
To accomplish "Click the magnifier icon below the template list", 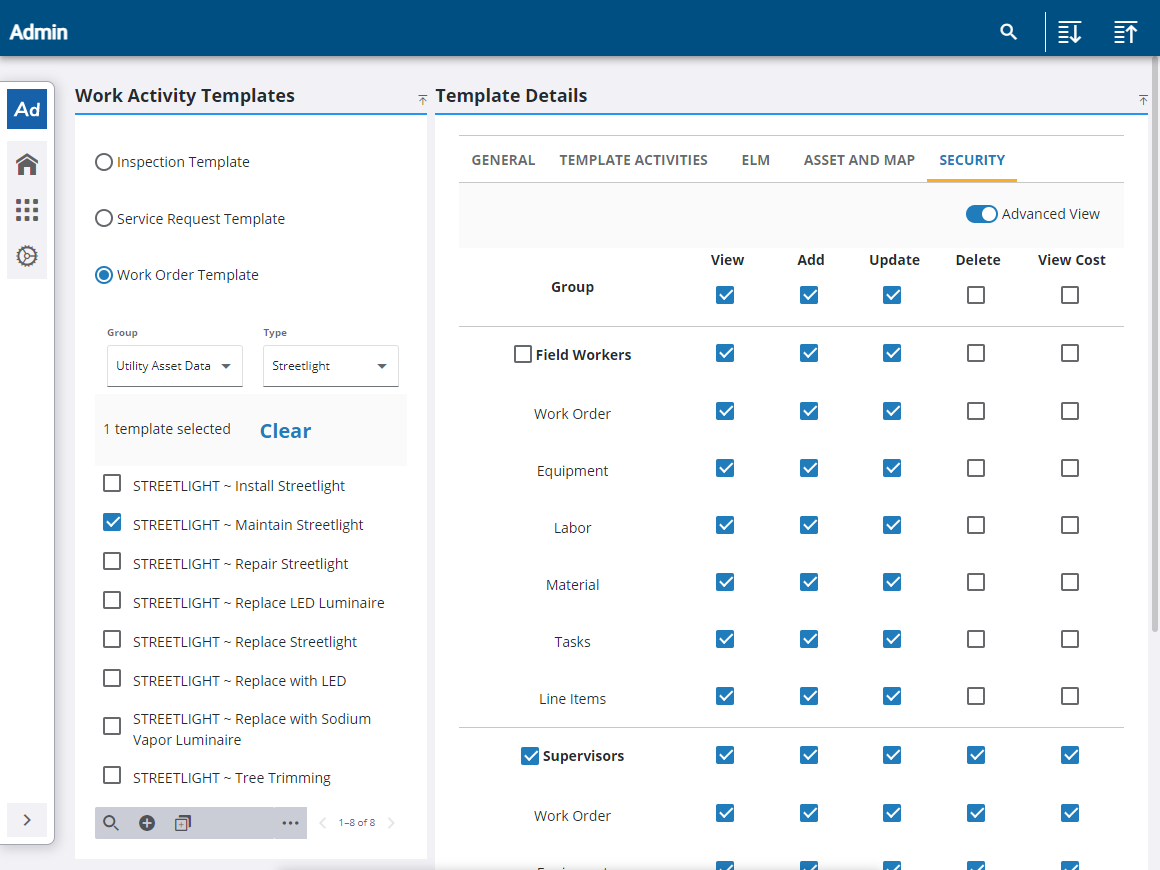I will point(111,823).
